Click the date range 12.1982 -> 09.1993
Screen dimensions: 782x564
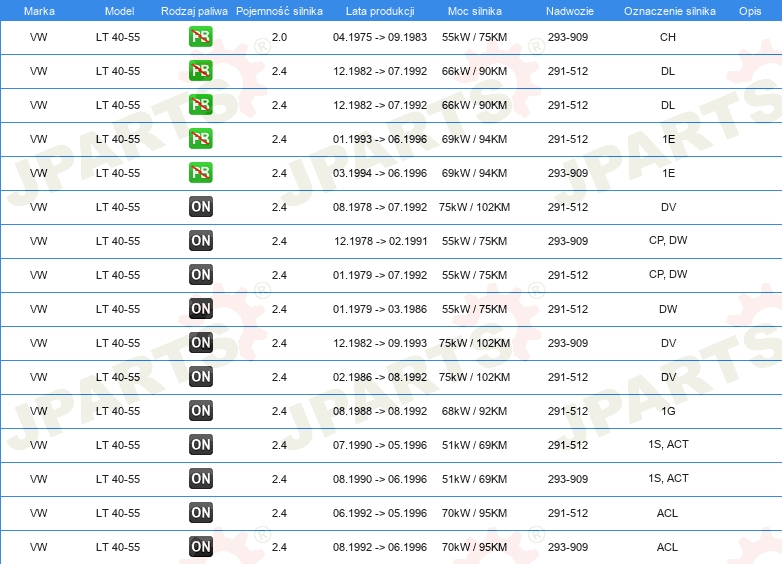380,343
